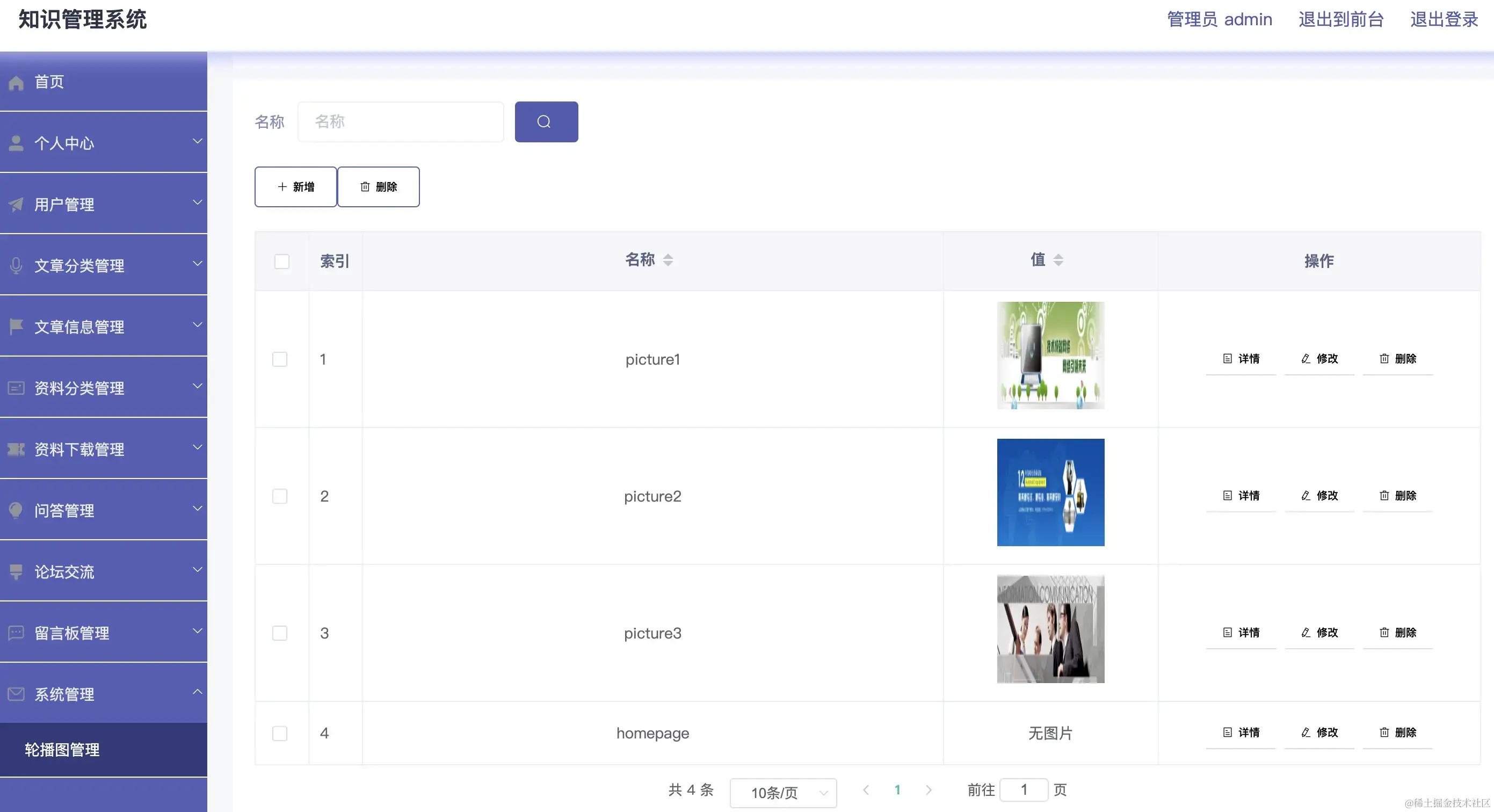Viewport: 1494px width, 812px height.
Task: Click 退出登录 in the top bar
Action: click(1444, 19)
